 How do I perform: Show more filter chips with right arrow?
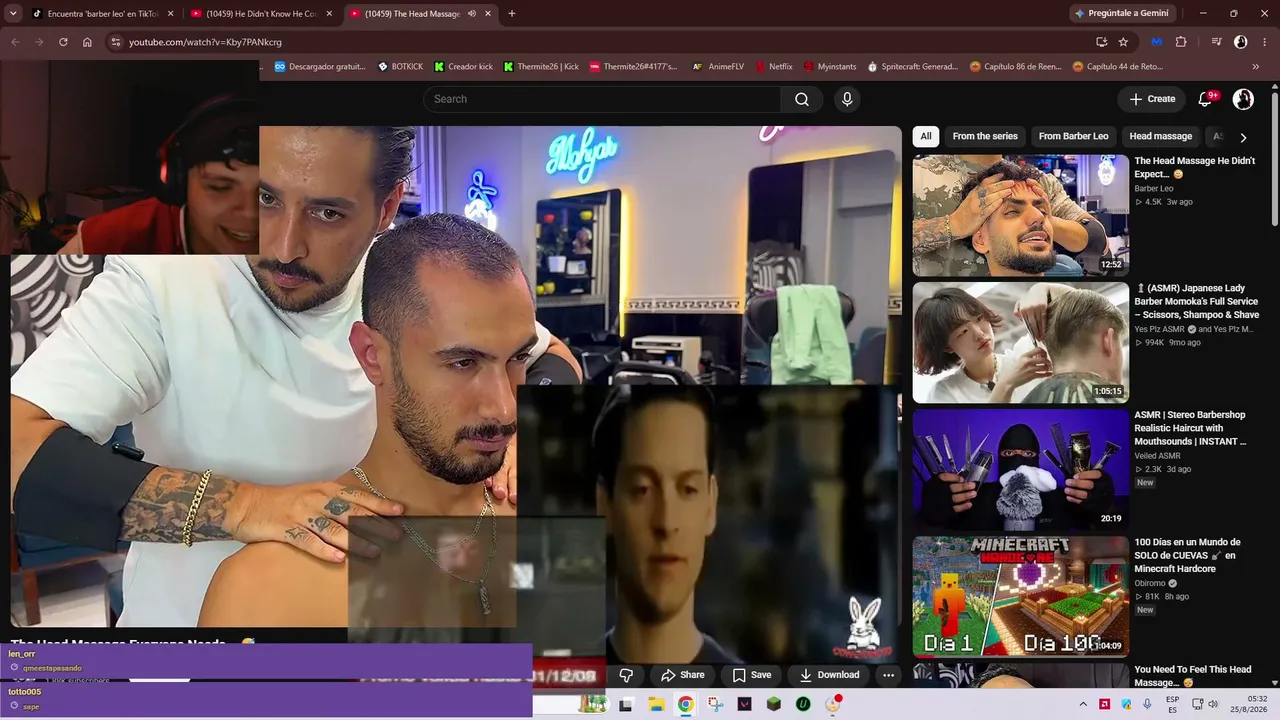point(1243,137)
